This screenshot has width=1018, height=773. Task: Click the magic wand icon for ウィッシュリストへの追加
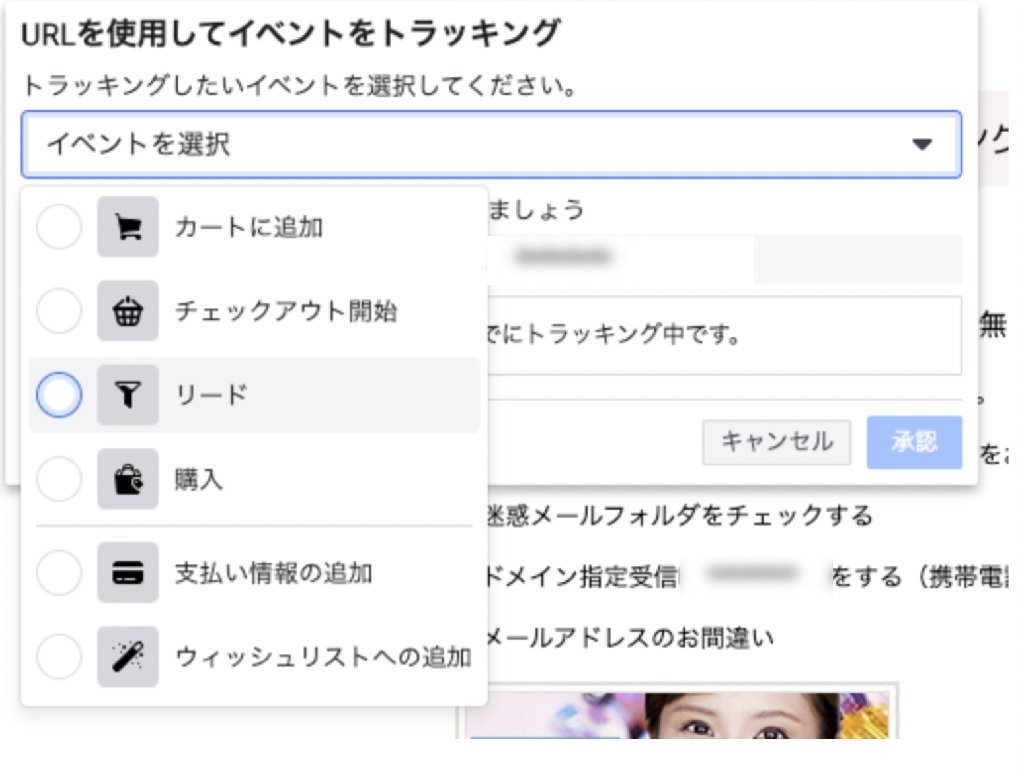[128, 657]
